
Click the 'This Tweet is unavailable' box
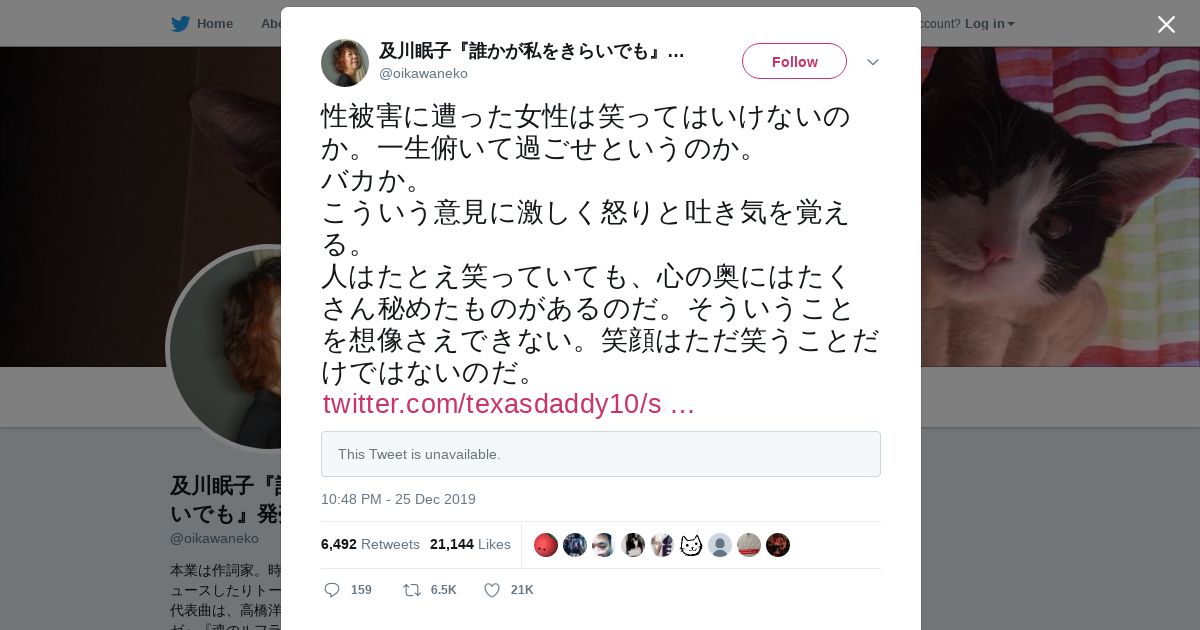601,454
